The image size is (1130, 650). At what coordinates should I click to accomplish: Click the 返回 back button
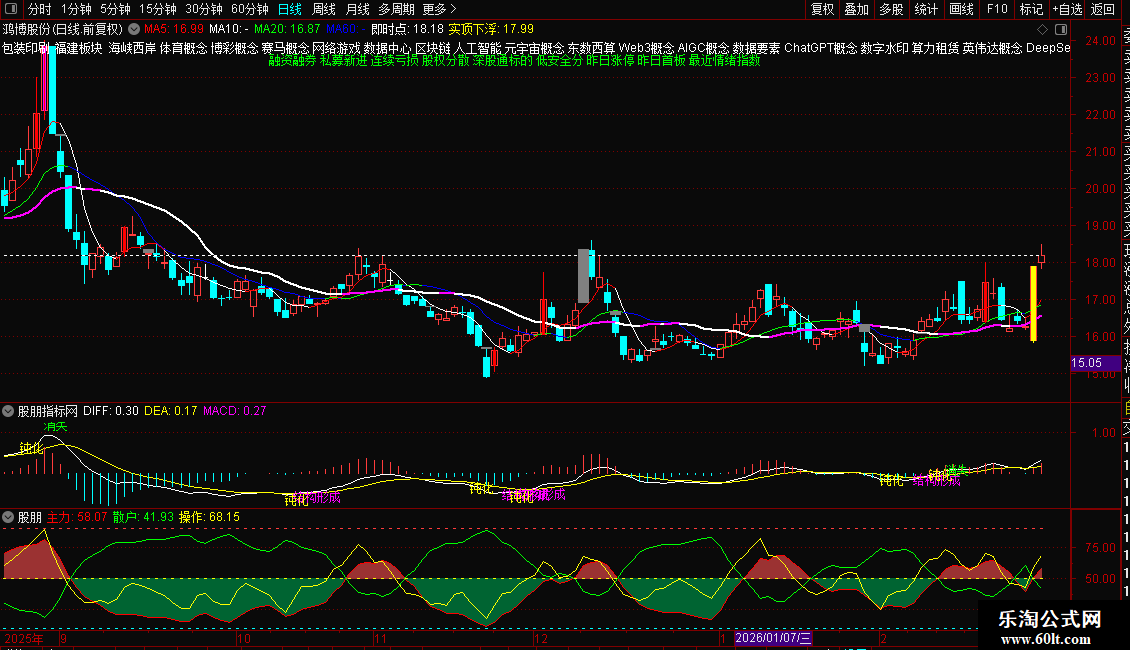(1102, 9)
